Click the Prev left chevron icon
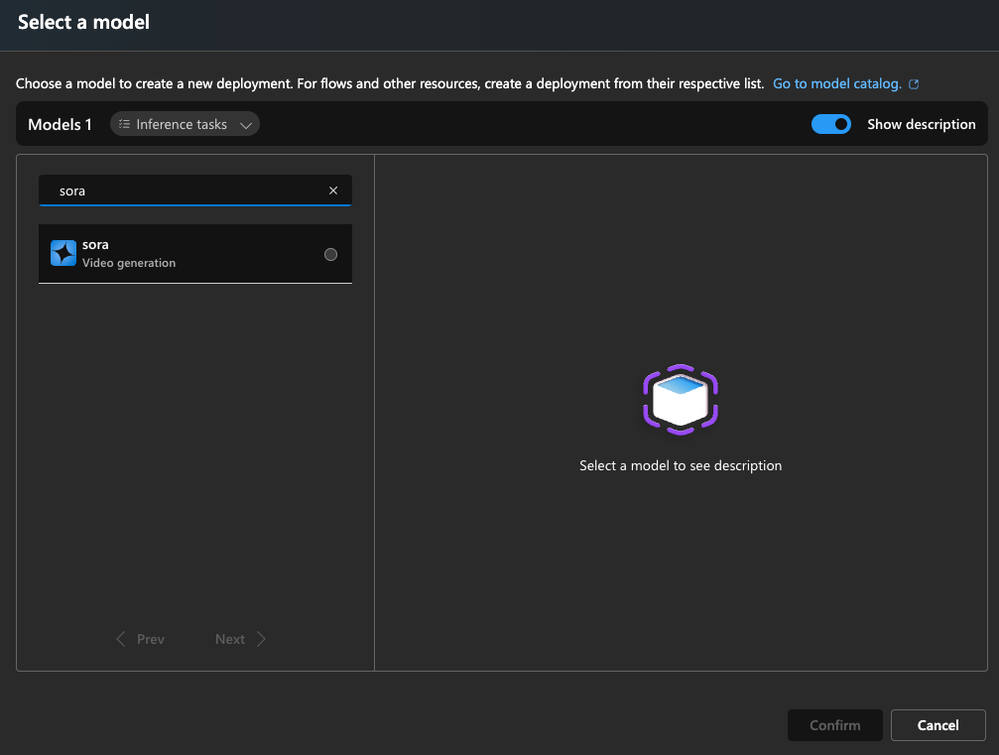 121,639
